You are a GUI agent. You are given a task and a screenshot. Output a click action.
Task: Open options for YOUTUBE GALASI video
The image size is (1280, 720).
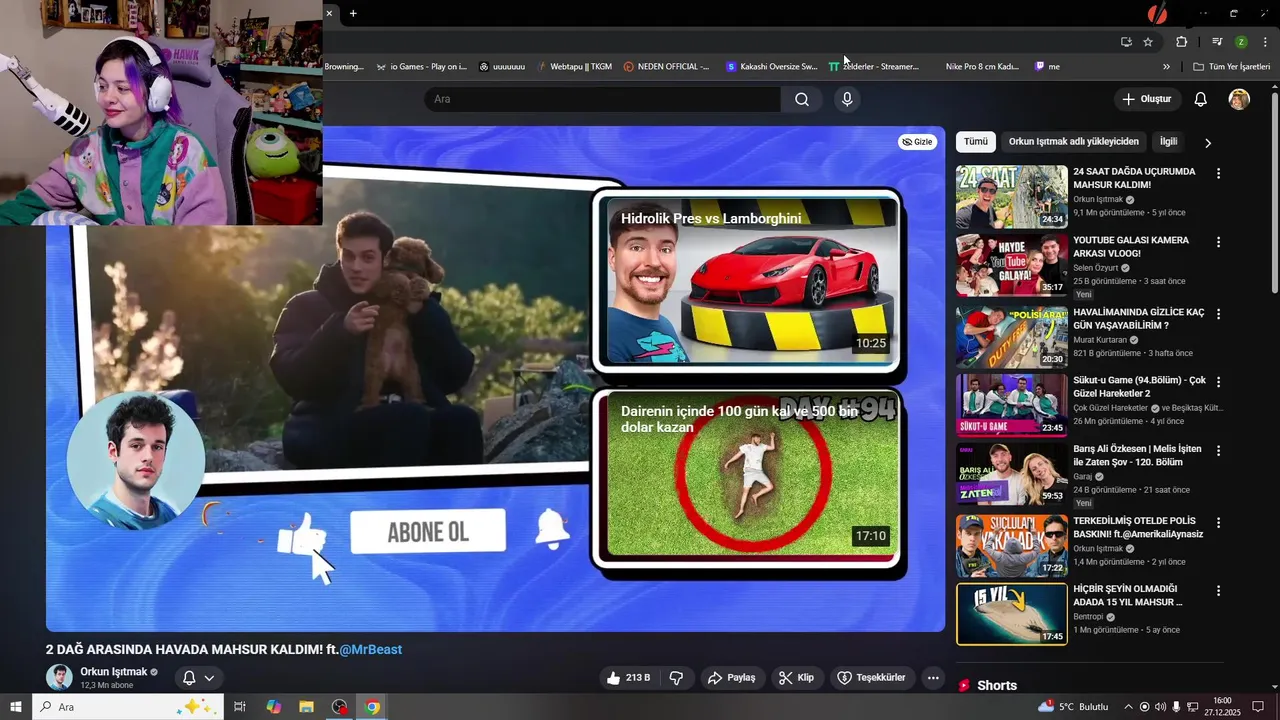(1218, 242)
